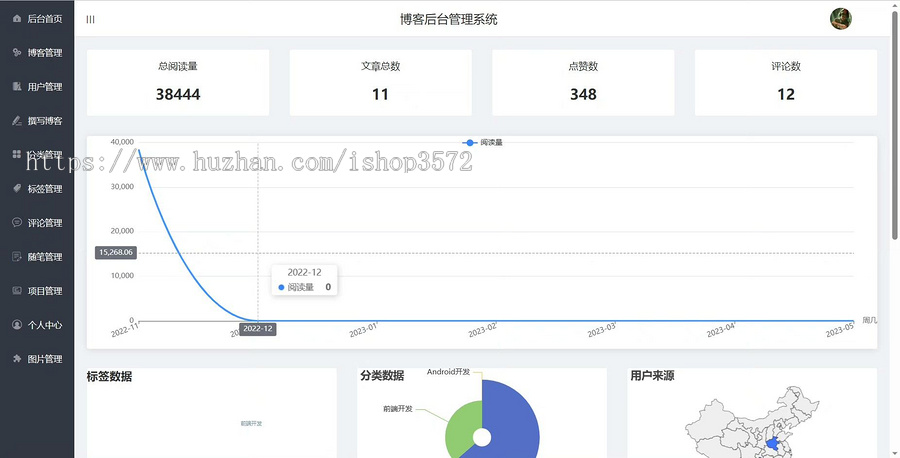Click the 2023-05 x-axis label
900x458 pixels.
coord(840,330)
